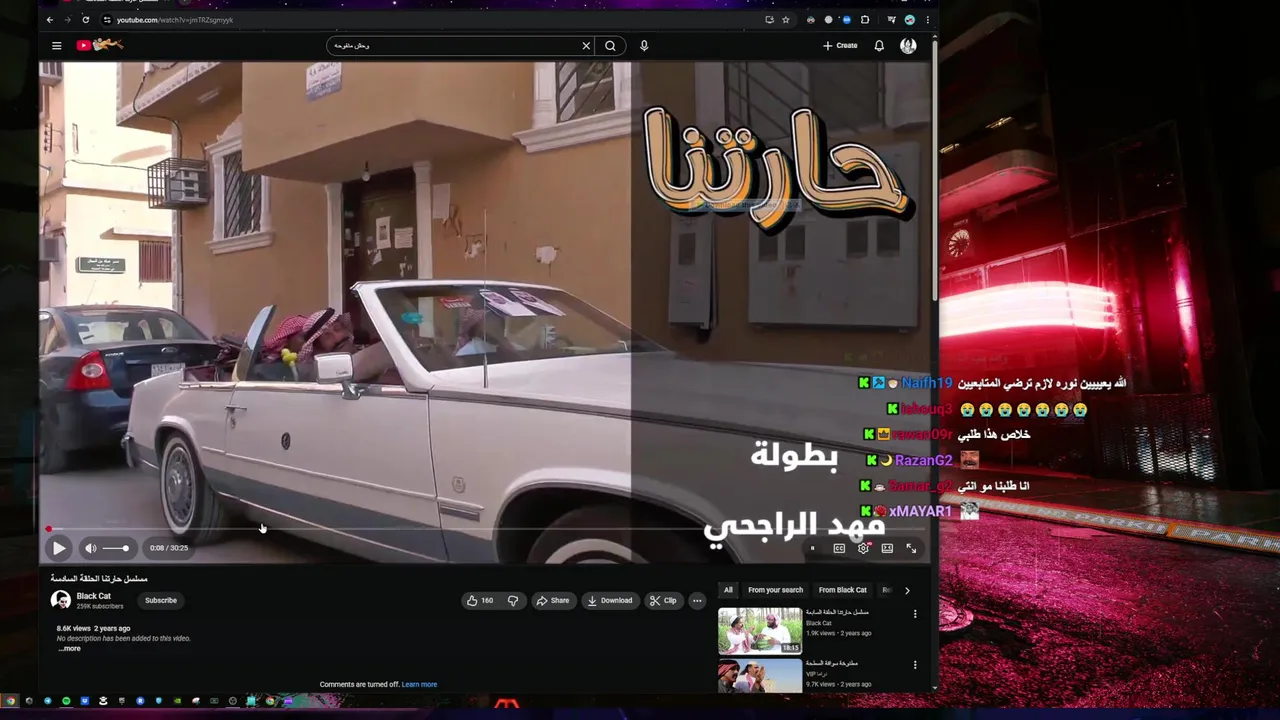Click xMAYAR1 username in chat overlay
This screenshot has height=720, width=1280.
point(920,511)
